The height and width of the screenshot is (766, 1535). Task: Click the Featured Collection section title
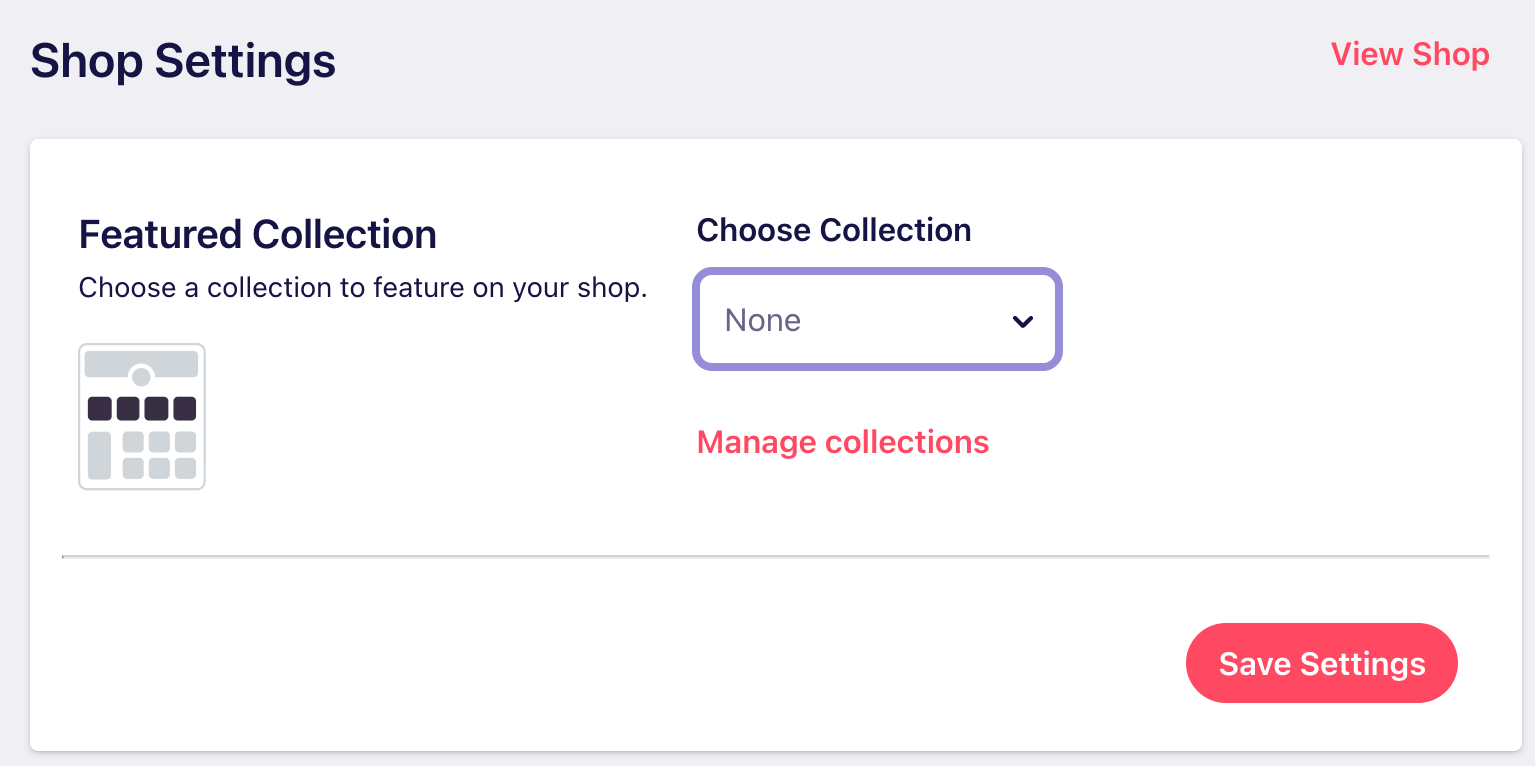coord(257,234)
